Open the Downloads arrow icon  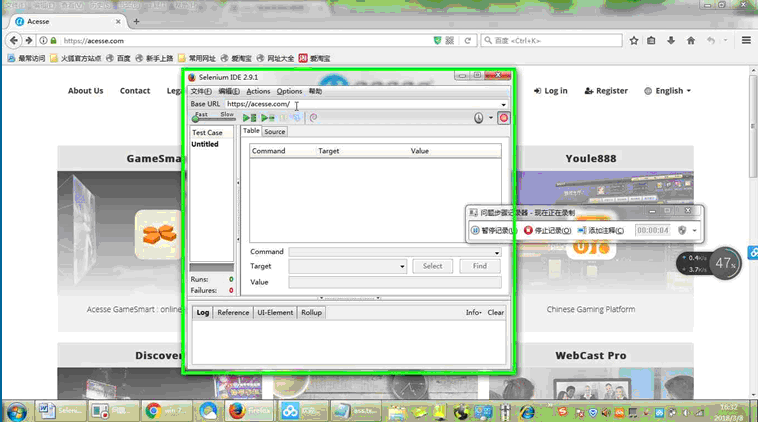pyautogui.click(x=671, y=41)
